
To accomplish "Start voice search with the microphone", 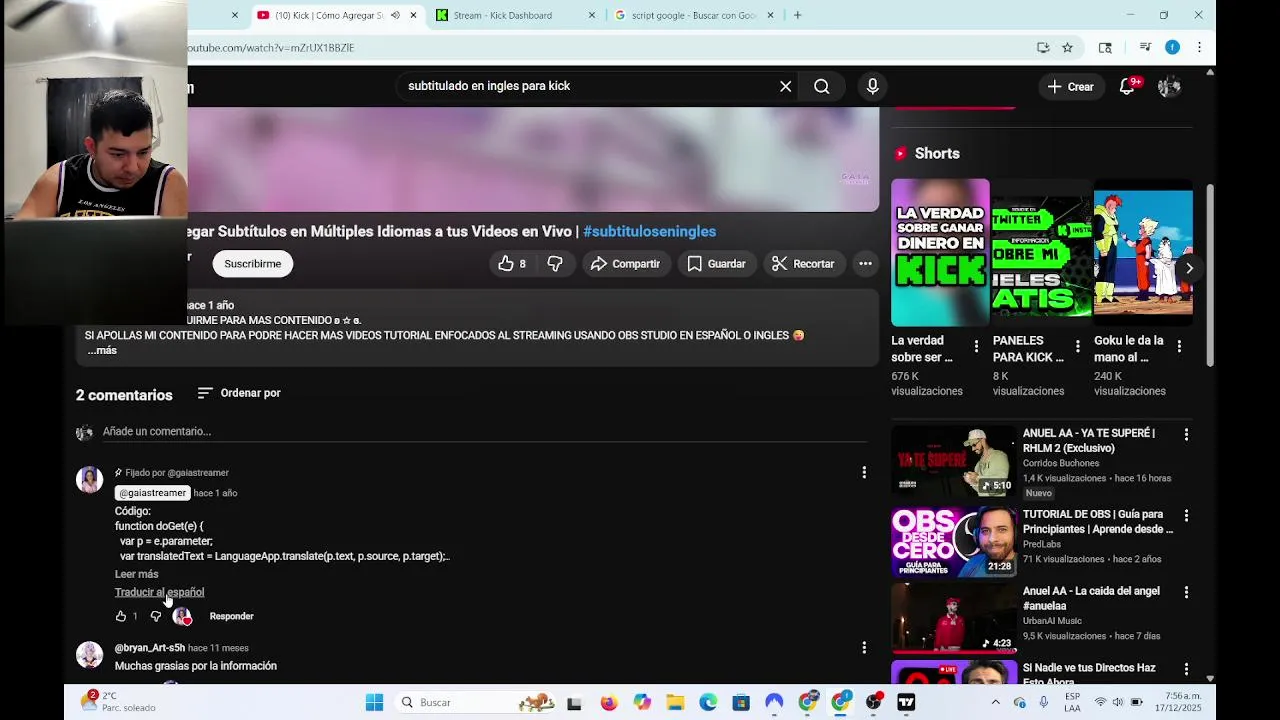I will (x=872, y=87).
